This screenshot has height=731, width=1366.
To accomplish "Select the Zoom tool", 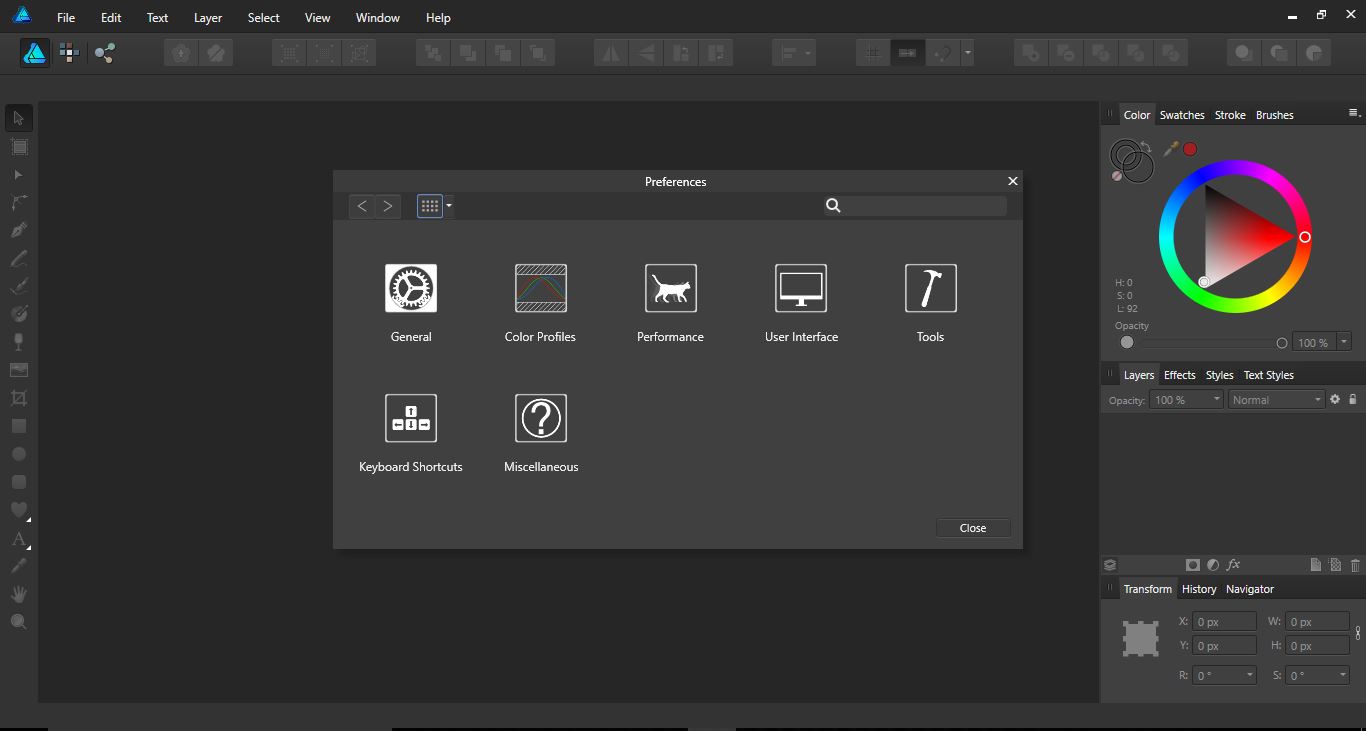I will (18, 621).
